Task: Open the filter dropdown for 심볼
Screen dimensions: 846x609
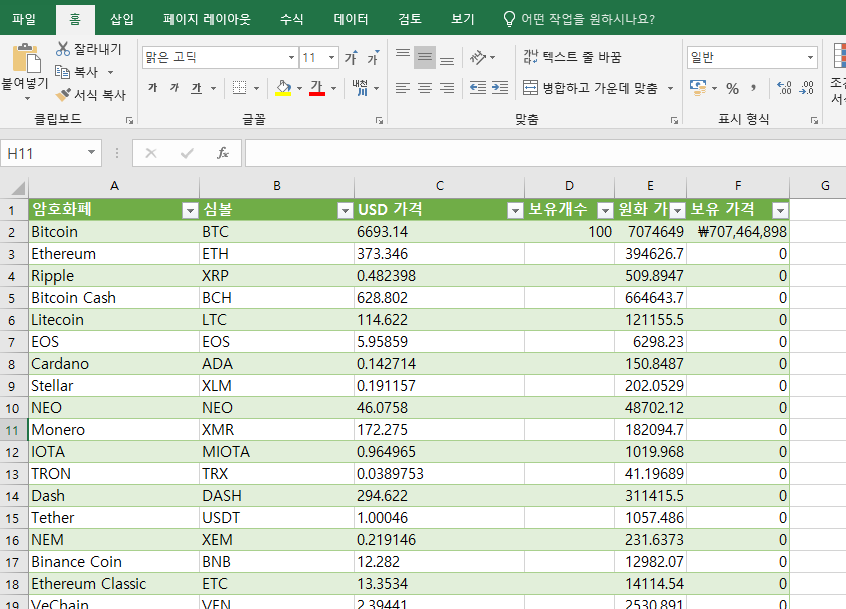Action: coord(345,210)
